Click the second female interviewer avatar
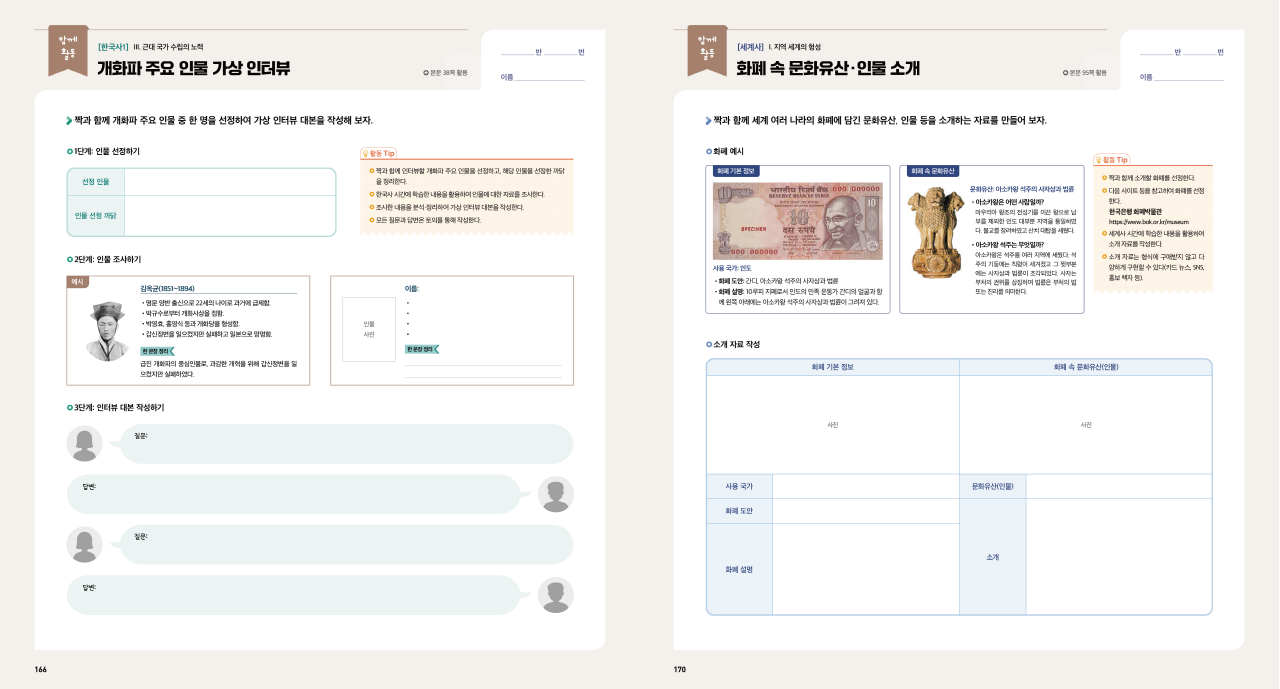The image size is (1280, 689). coord(85,544)
